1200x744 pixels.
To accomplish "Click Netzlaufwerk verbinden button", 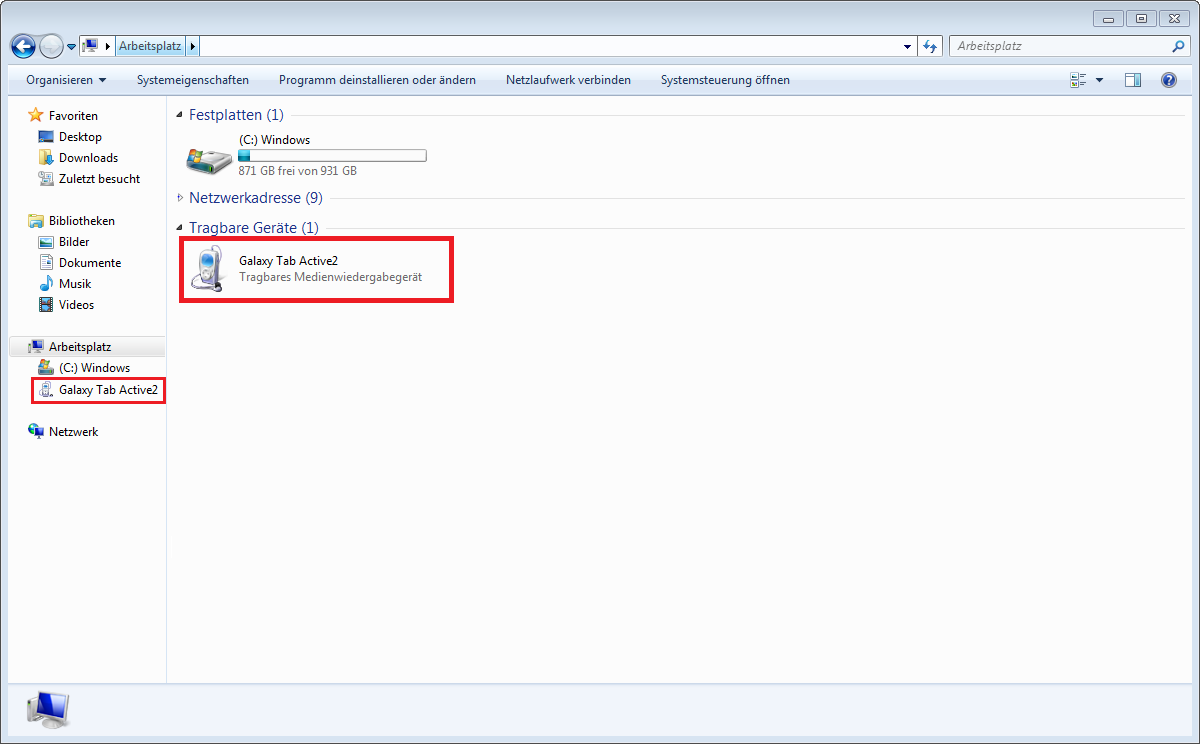I will coord(568,80).
